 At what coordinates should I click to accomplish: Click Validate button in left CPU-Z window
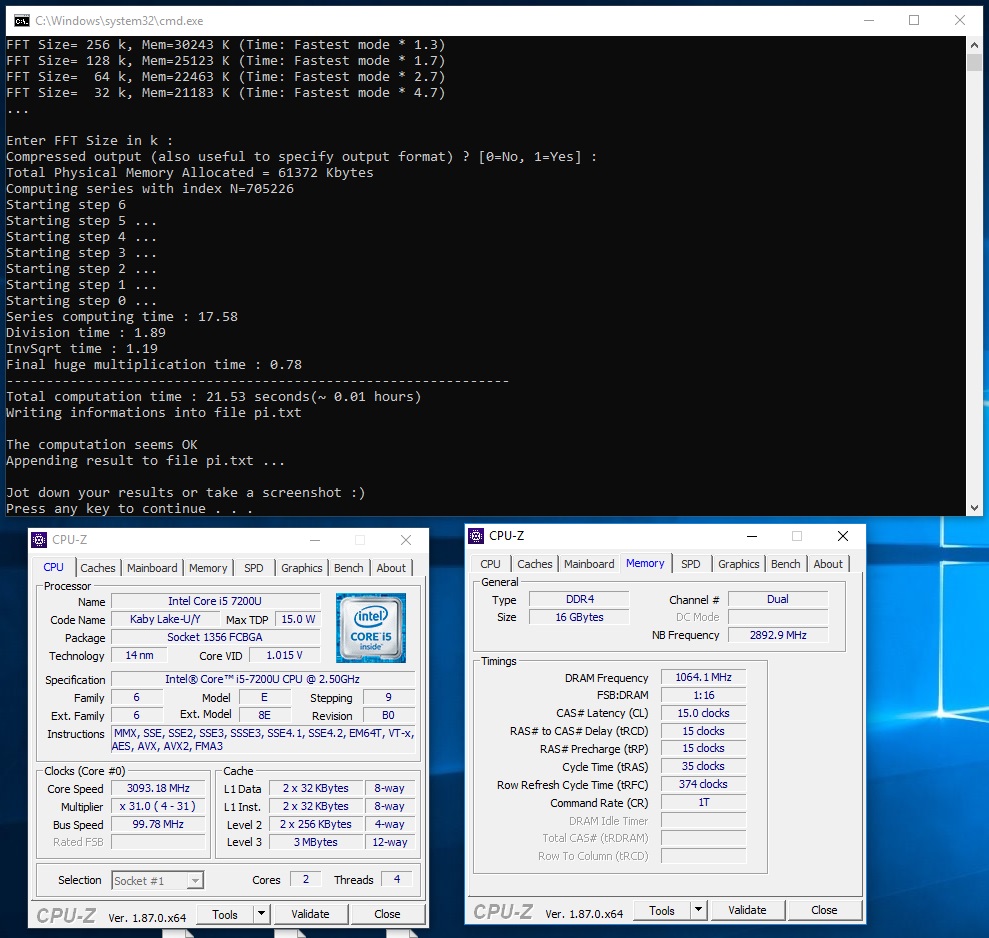click(310, 914)
